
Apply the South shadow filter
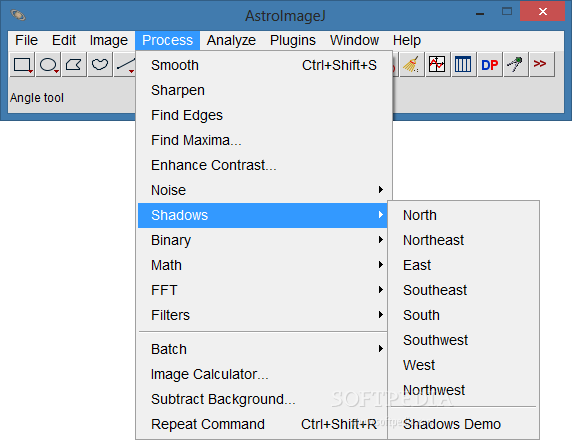pos(463,315)
